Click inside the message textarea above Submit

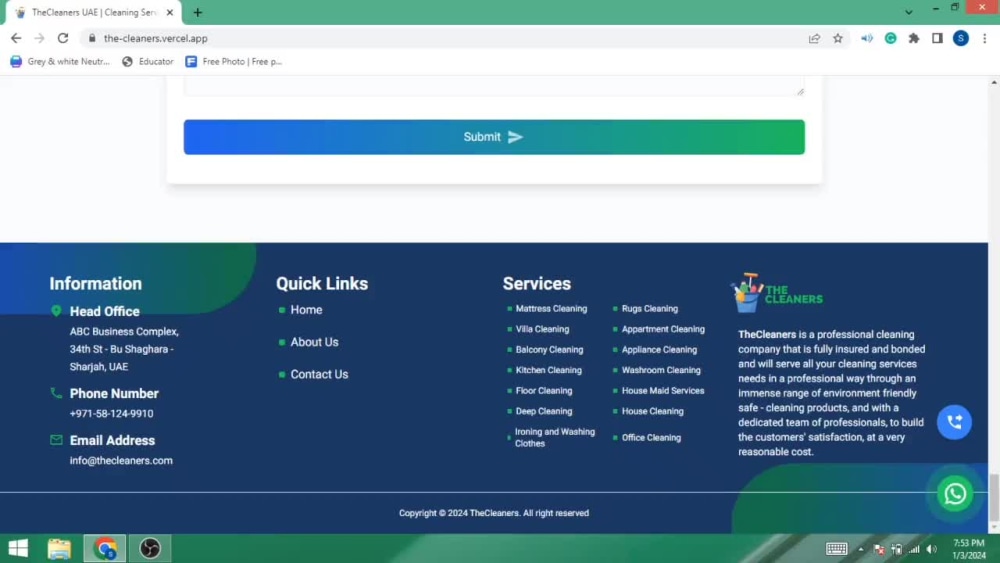point(494,85)
